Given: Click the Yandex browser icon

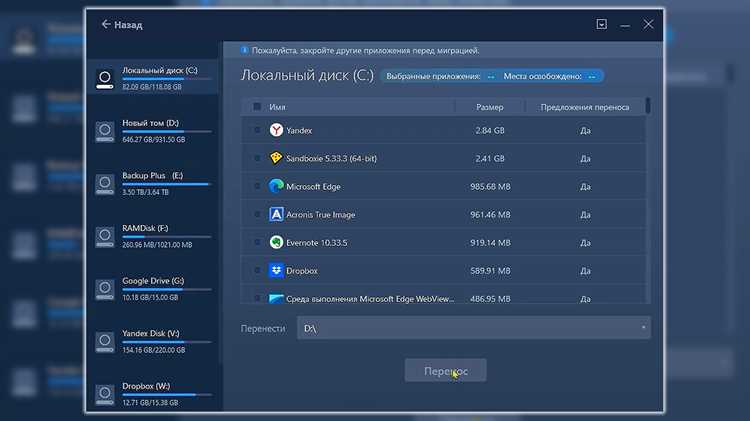Looking at the screenshot, I should coord(276,130).
